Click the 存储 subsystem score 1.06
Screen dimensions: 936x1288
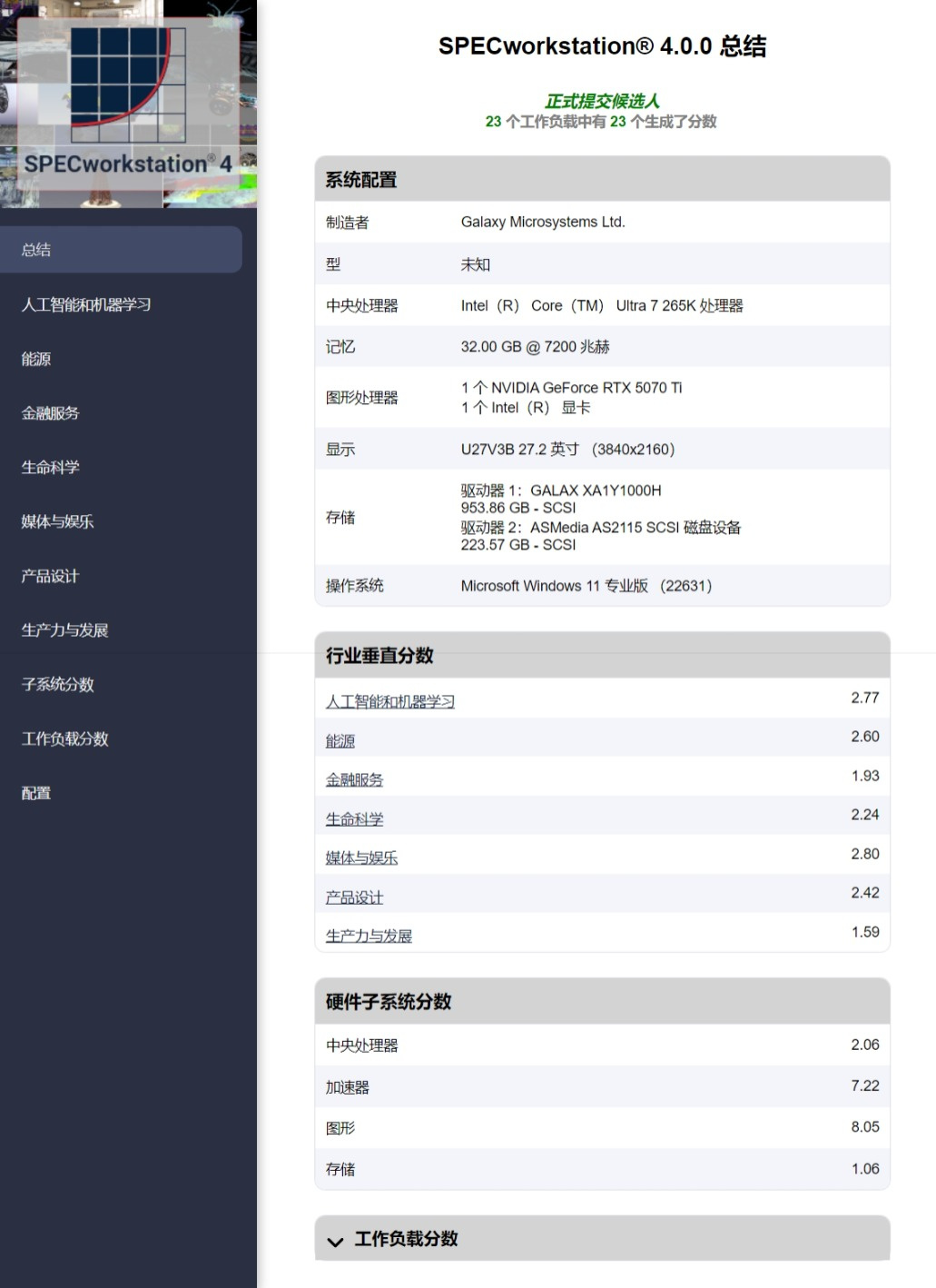pos(865,1168)
